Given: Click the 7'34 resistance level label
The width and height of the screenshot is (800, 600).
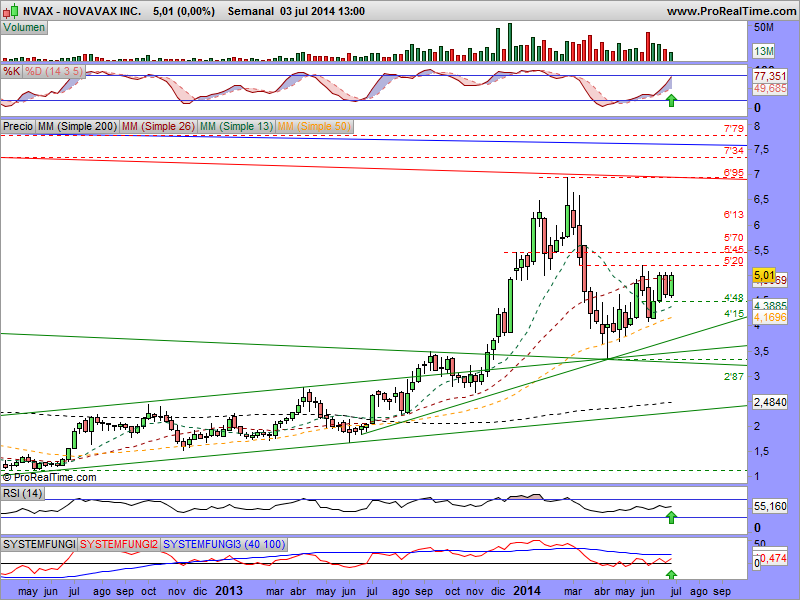Looking at the screenshot, I should pyautogui.click(x=734, y=151).
